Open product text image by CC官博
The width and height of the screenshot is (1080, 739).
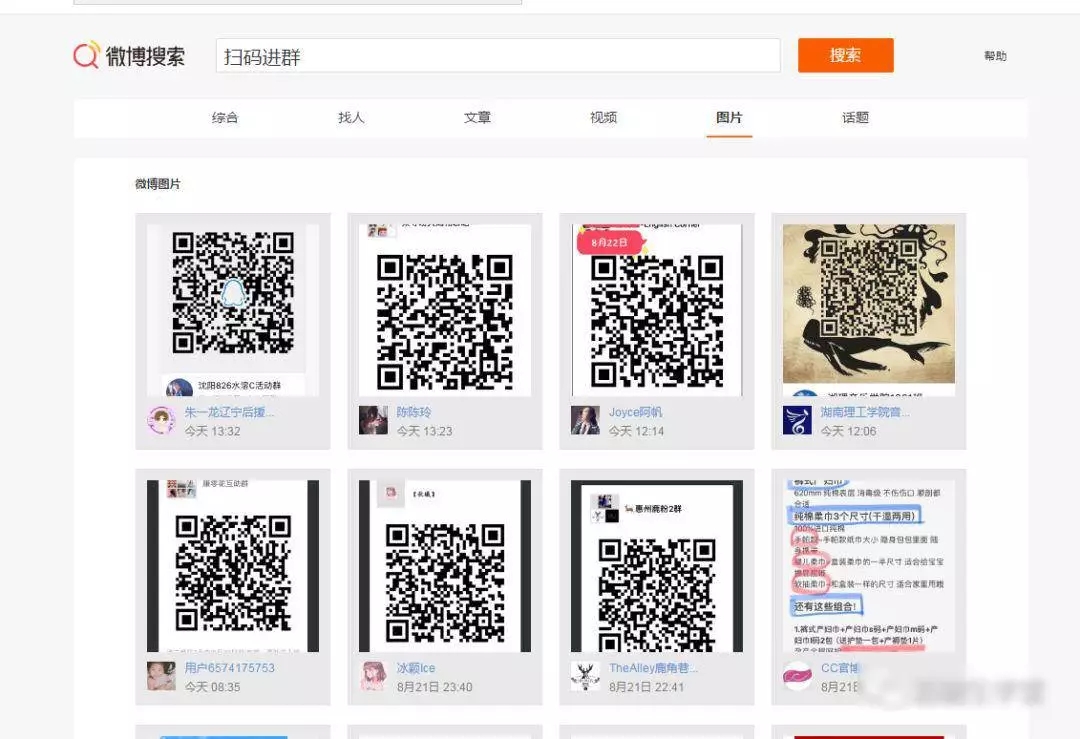tap(869, 566)
